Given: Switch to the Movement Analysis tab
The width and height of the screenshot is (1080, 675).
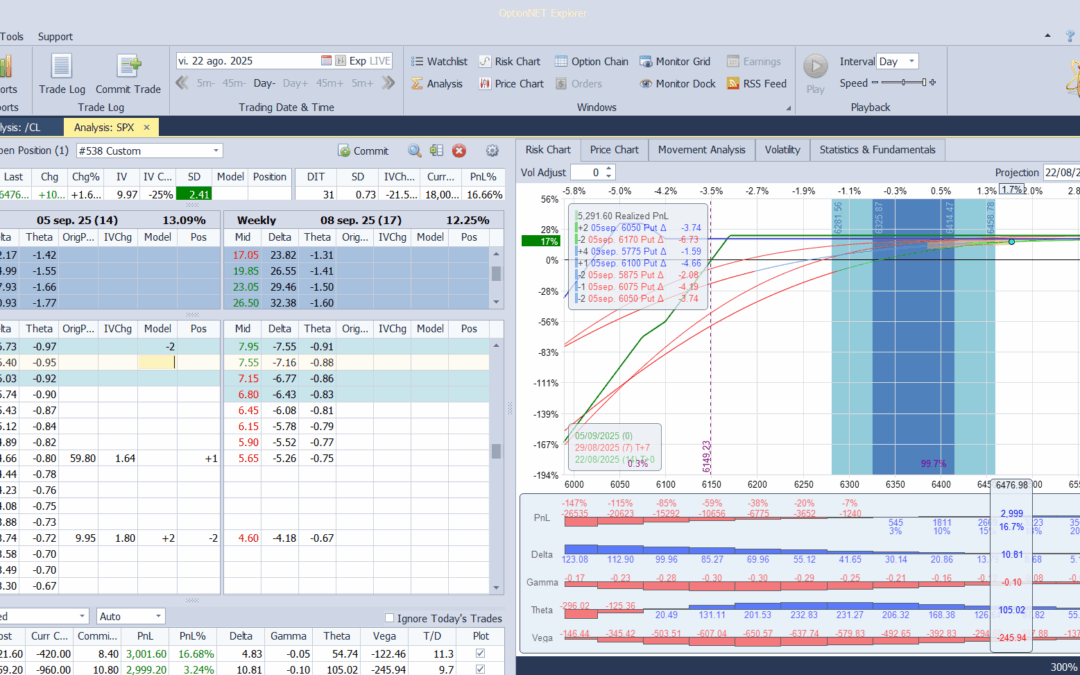Looking at the screenshot, I should click(701, 150).
